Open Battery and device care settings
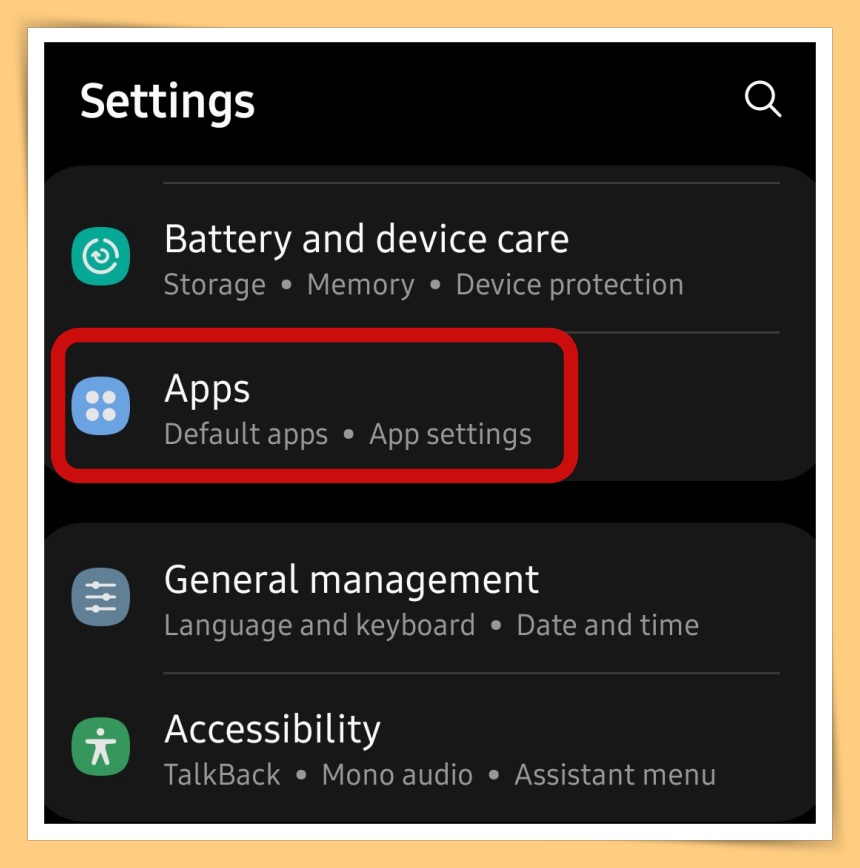The image size is (860, 868). (429, 258)
